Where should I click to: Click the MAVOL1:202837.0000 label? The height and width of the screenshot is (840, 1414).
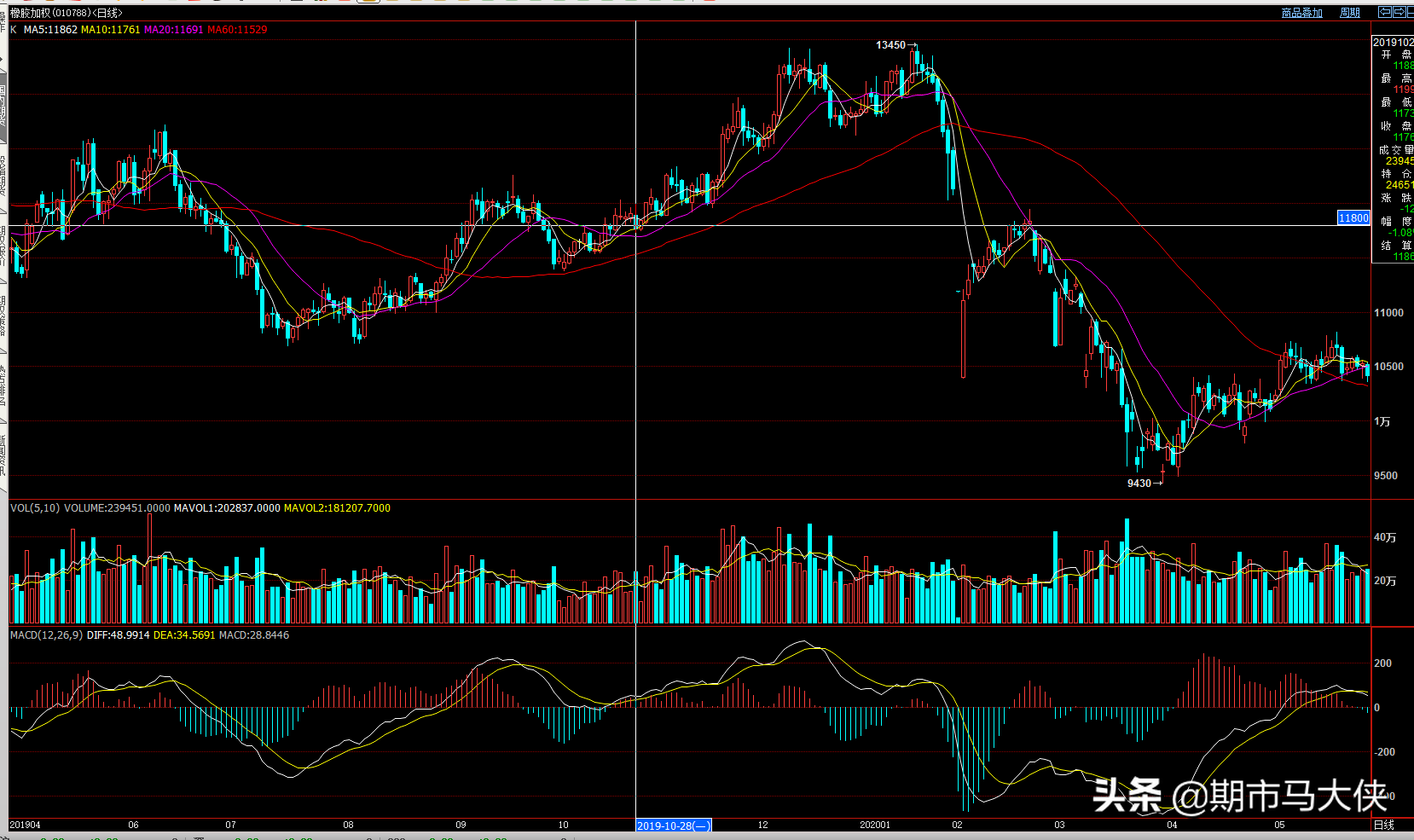point(227,507)
